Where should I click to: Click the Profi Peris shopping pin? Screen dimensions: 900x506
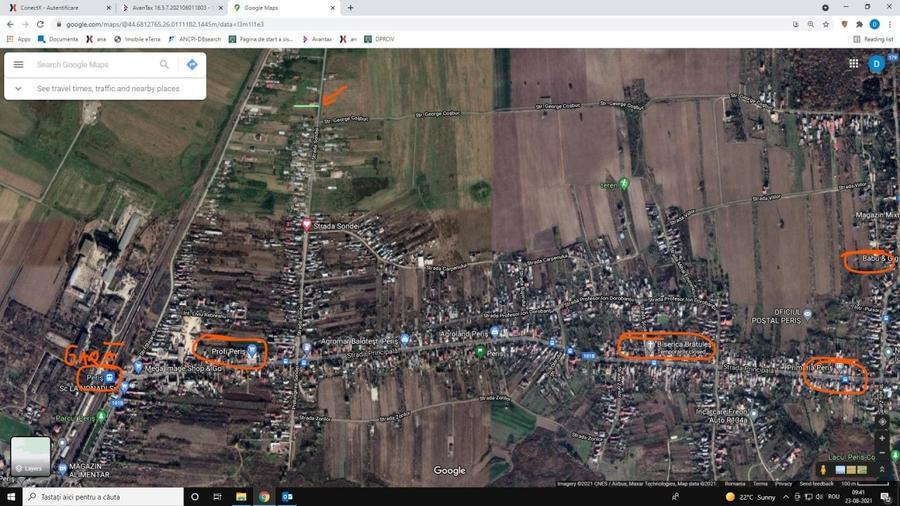click(251, 351)
